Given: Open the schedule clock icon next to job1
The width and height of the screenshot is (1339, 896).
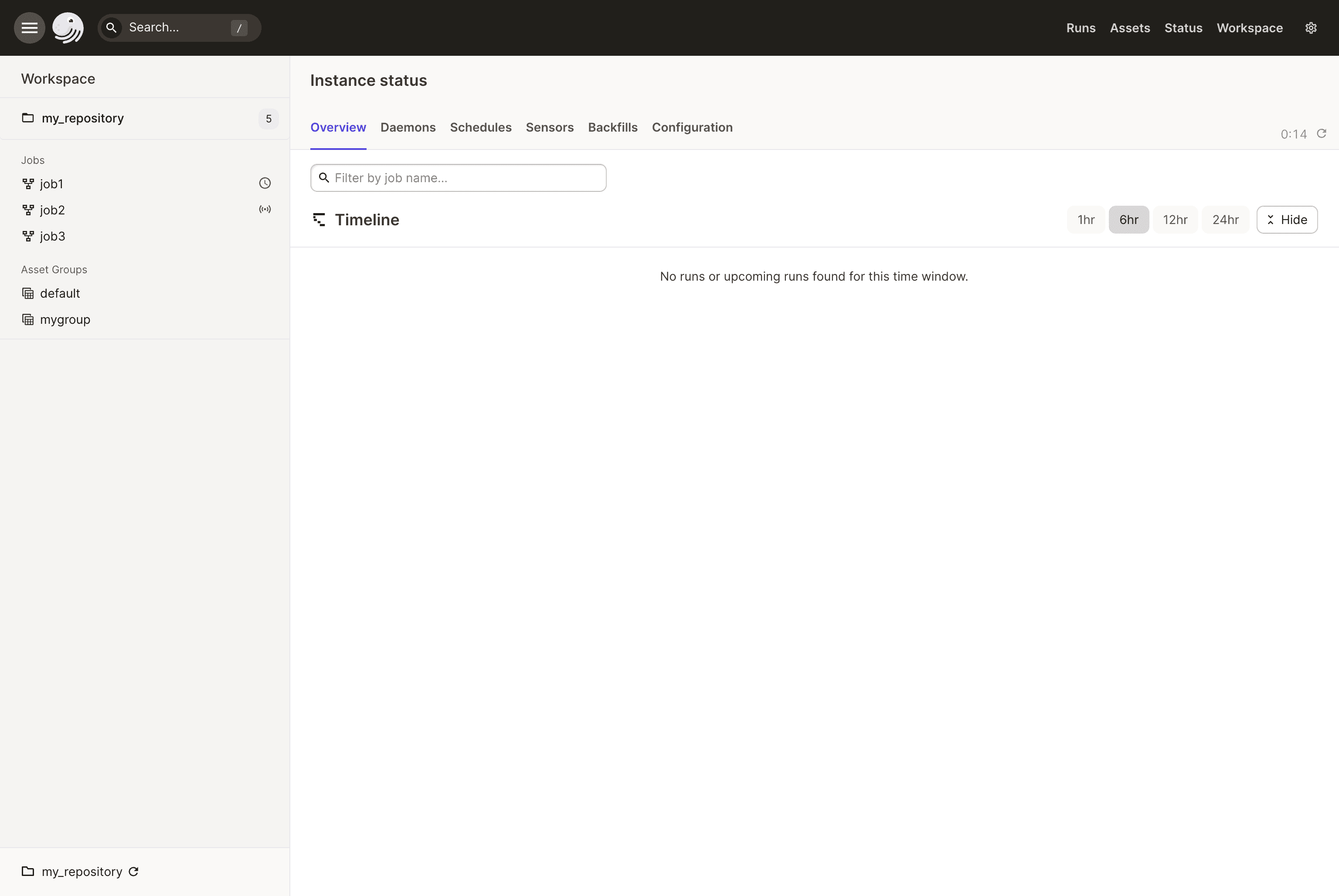Looking at the screenshot, I should click(265, 183).
